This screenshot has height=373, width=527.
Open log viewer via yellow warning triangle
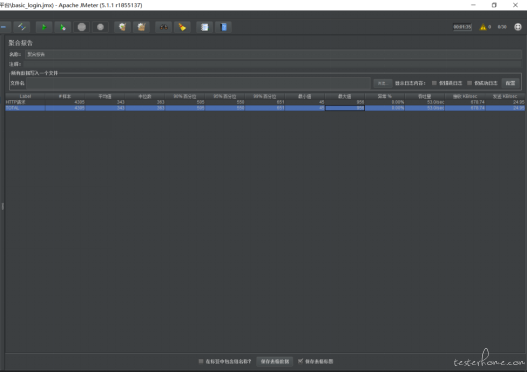(483, 27)
